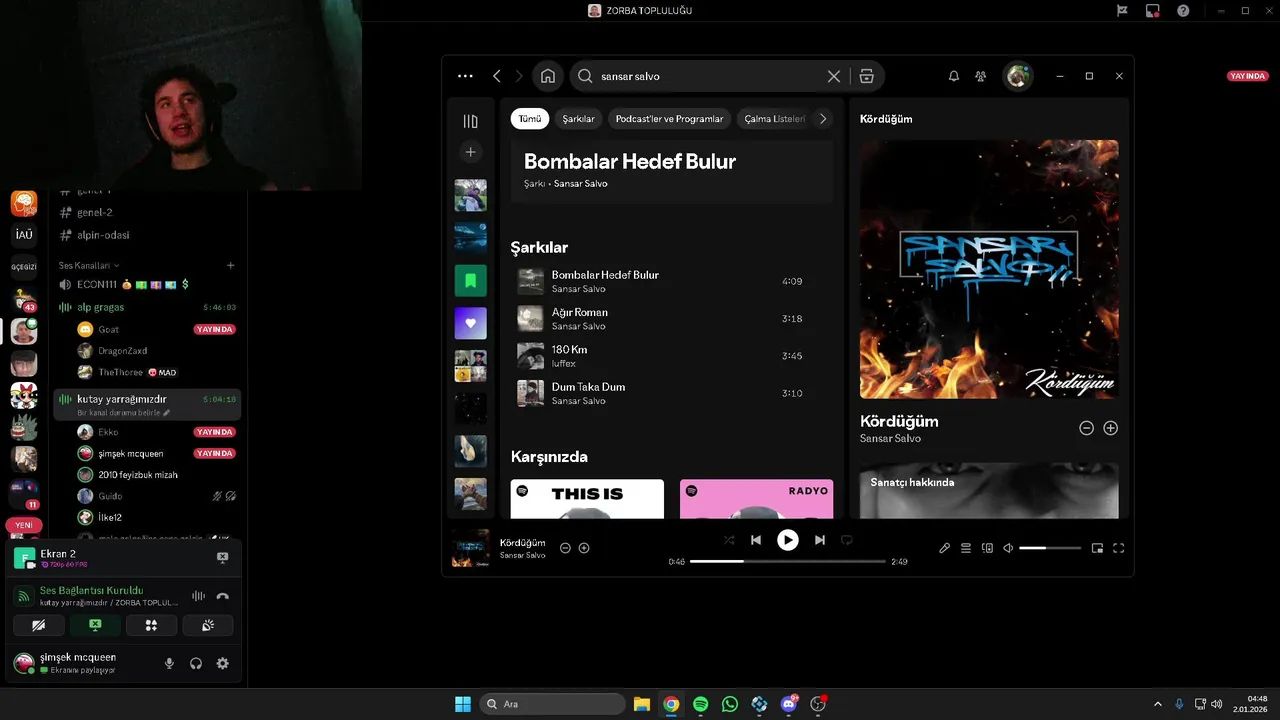Play the current track Kördüğüm
The image size is (1280, 720).
click(788, 540)
